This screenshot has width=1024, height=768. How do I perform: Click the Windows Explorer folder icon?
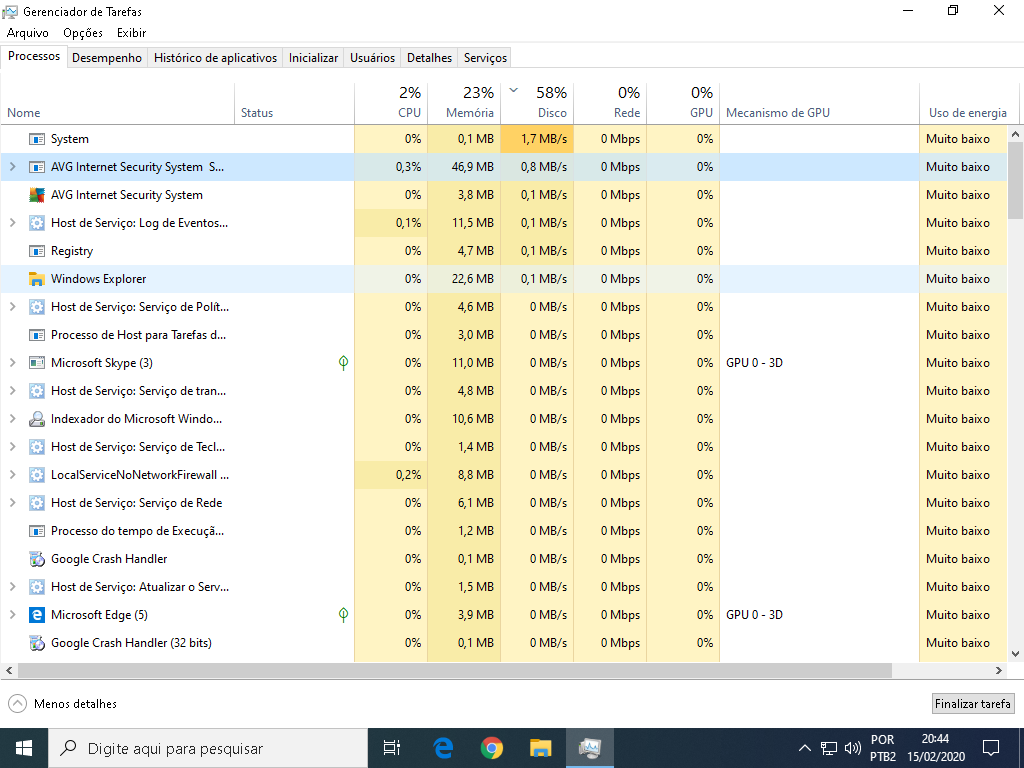(37, 279)
